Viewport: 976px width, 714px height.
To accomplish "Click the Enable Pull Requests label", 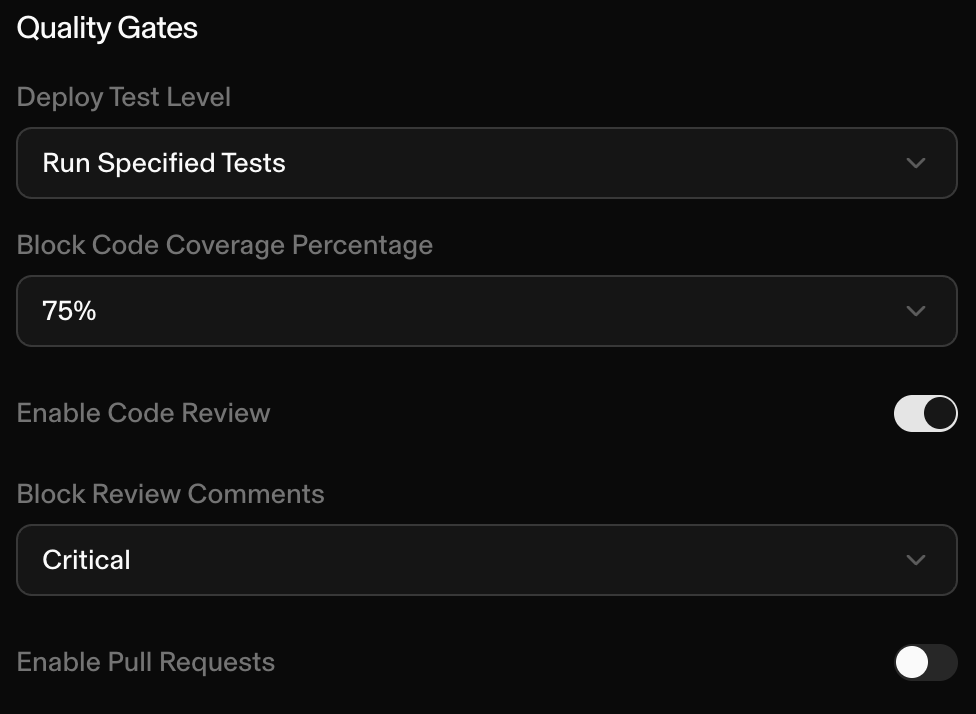I will pos(146,662).
